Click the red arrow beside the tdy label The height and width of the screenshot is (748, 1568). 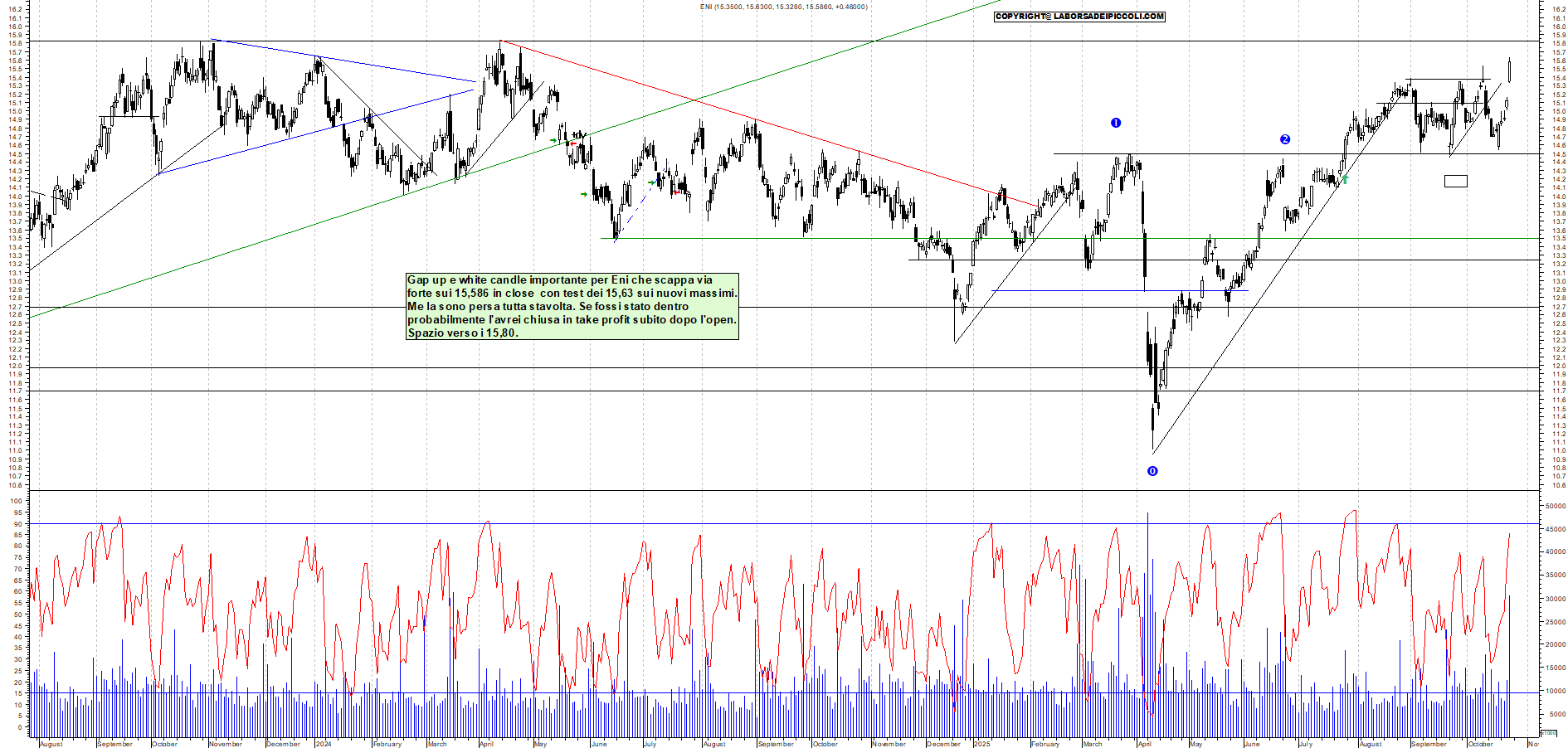[x=573, y=143]
